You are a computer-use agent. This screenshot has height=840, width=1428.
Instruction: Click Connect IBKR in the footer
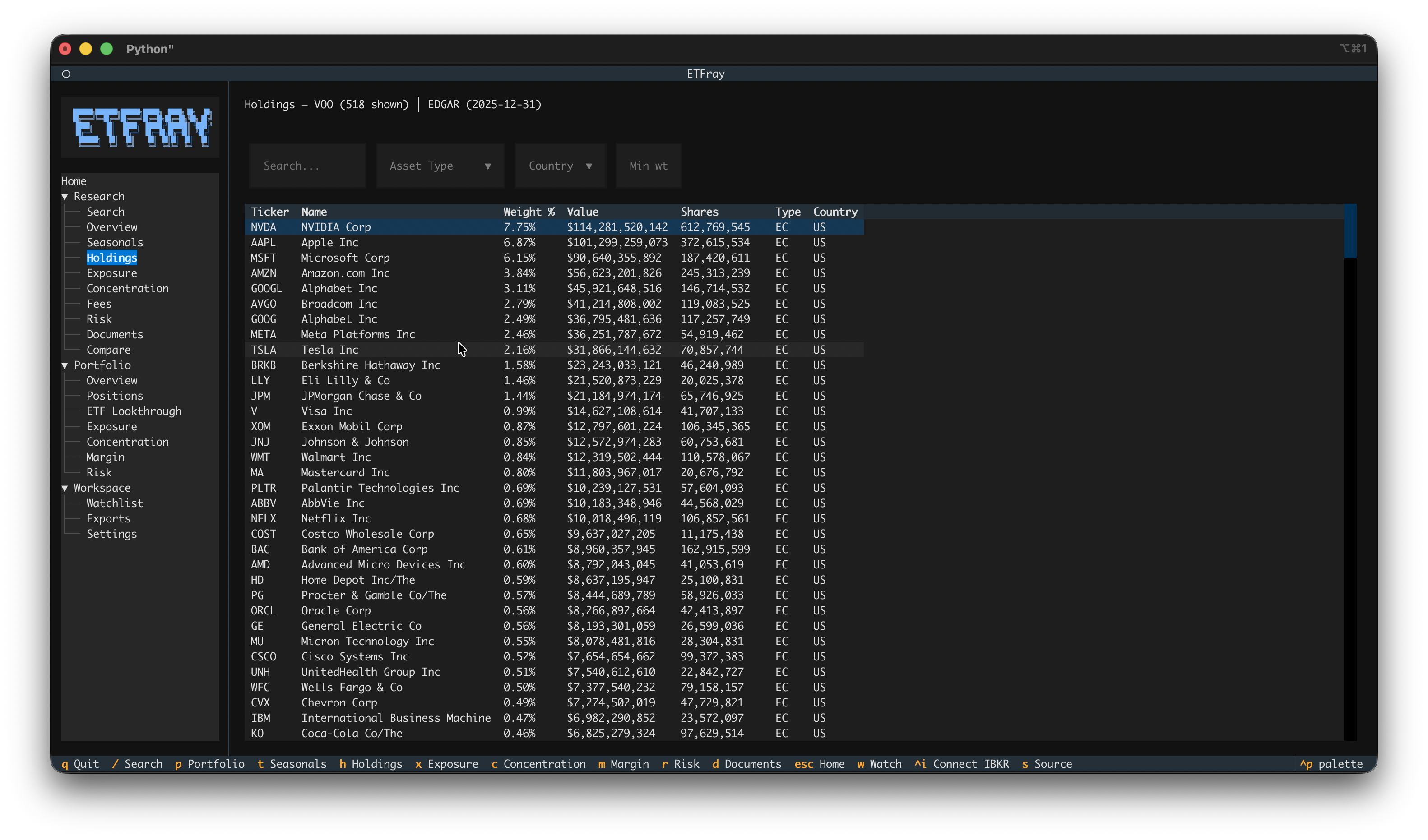pyautogui.click(x=962, y=764)
